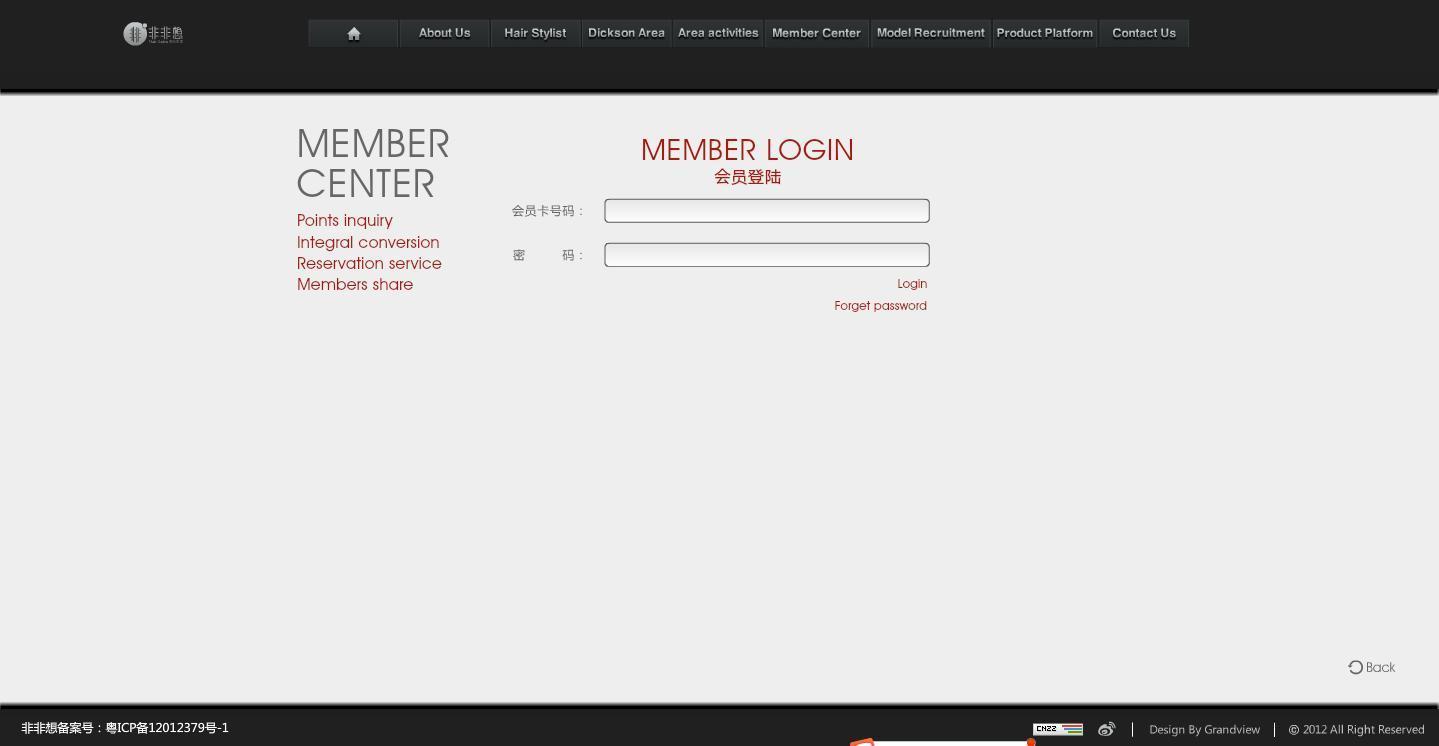Open the About Us menu
Viewport: 1439px width, 746px height.
444,33
